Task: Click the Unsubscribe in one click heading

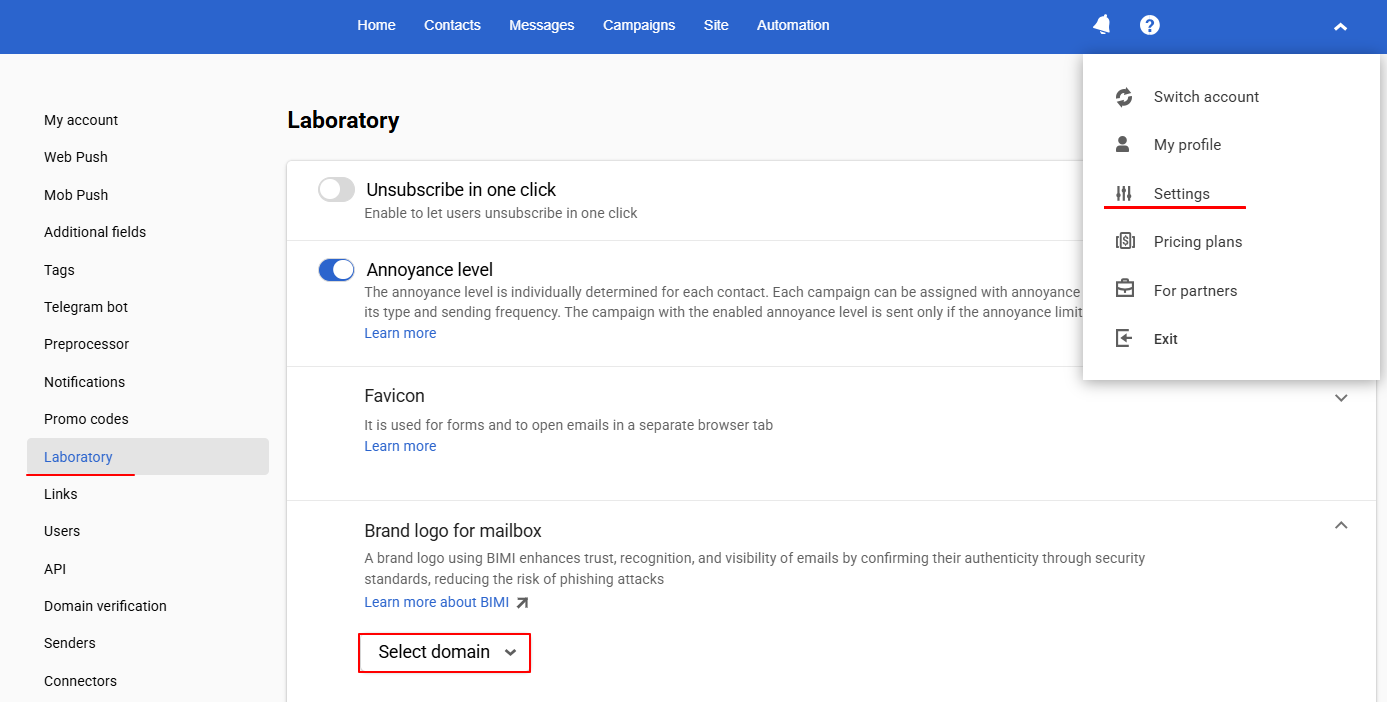Action: [461, 189]
